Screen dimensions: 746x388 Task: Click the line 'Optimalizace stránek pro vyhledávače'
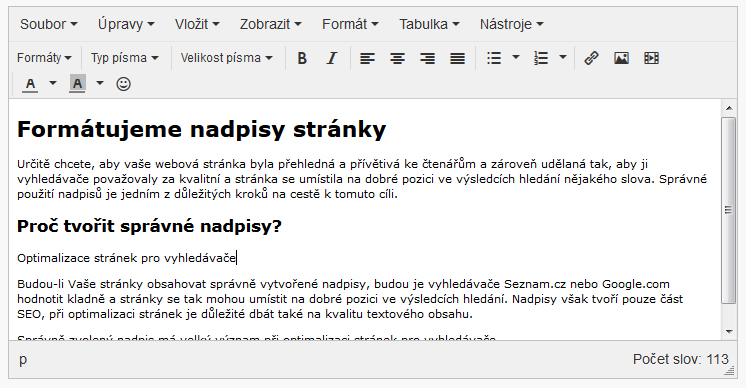tap(127, 258)
